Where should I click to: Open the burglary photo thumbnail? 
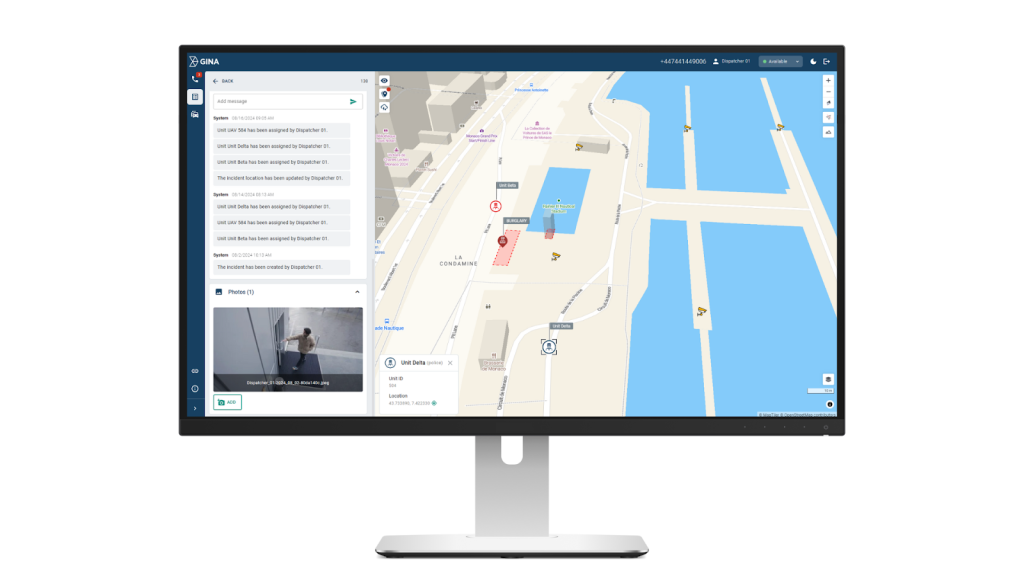point(288,348)
